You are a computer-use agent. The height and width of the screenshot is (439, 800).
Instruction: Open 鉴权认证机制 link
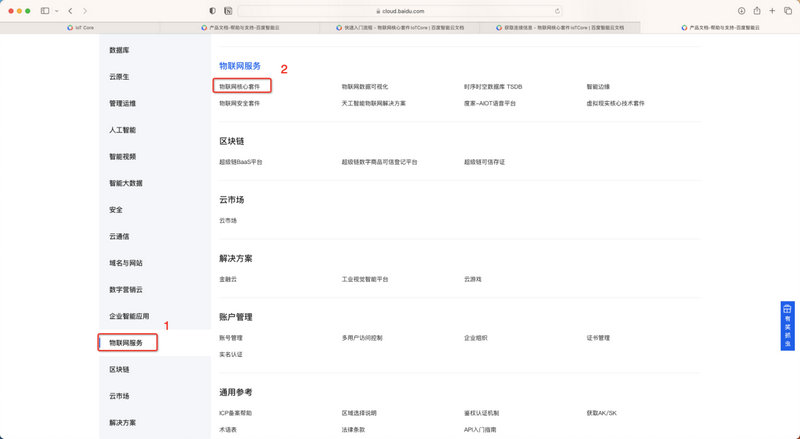[481, 413]
